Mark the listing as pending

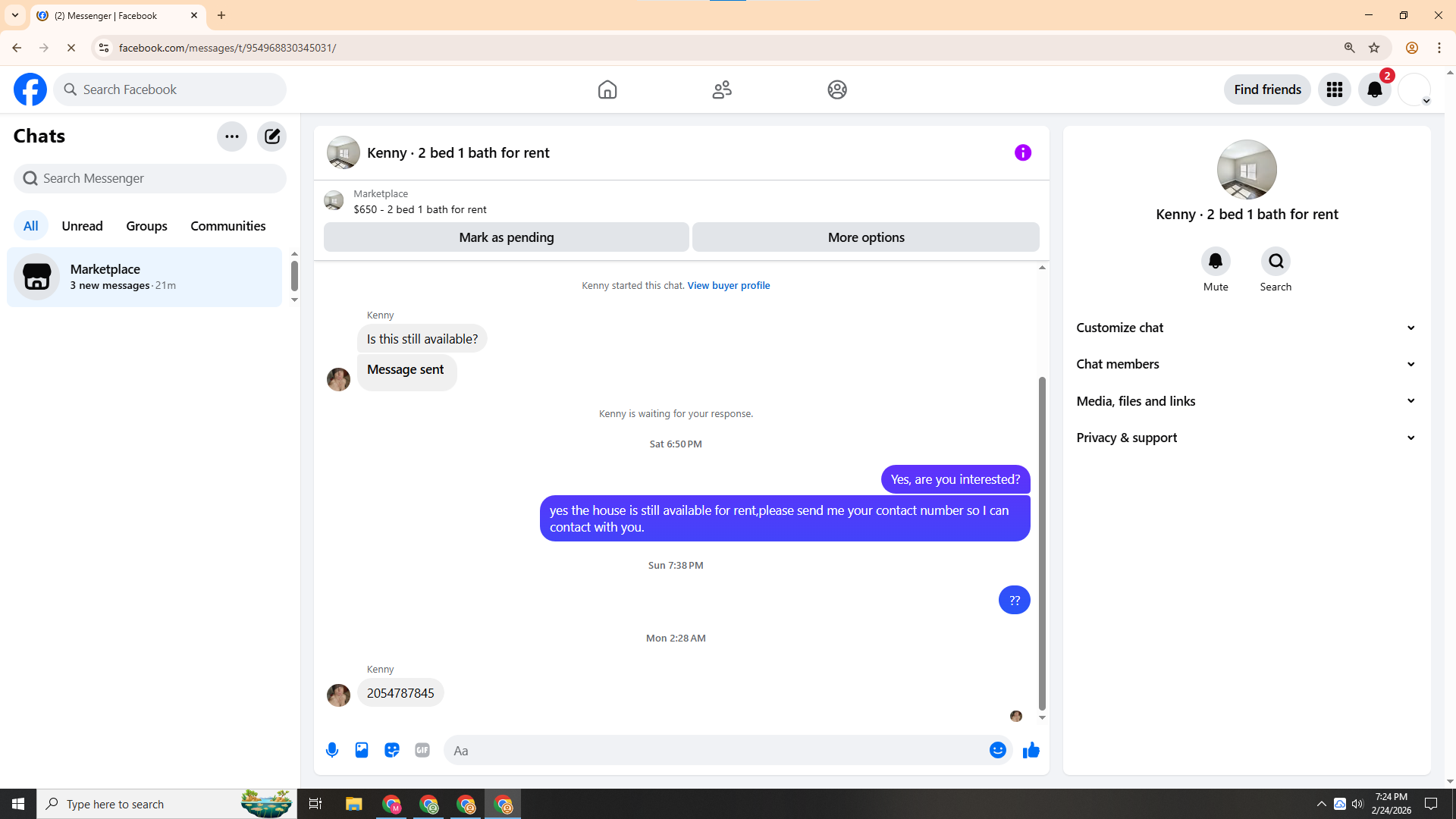[x=506, y=237]
